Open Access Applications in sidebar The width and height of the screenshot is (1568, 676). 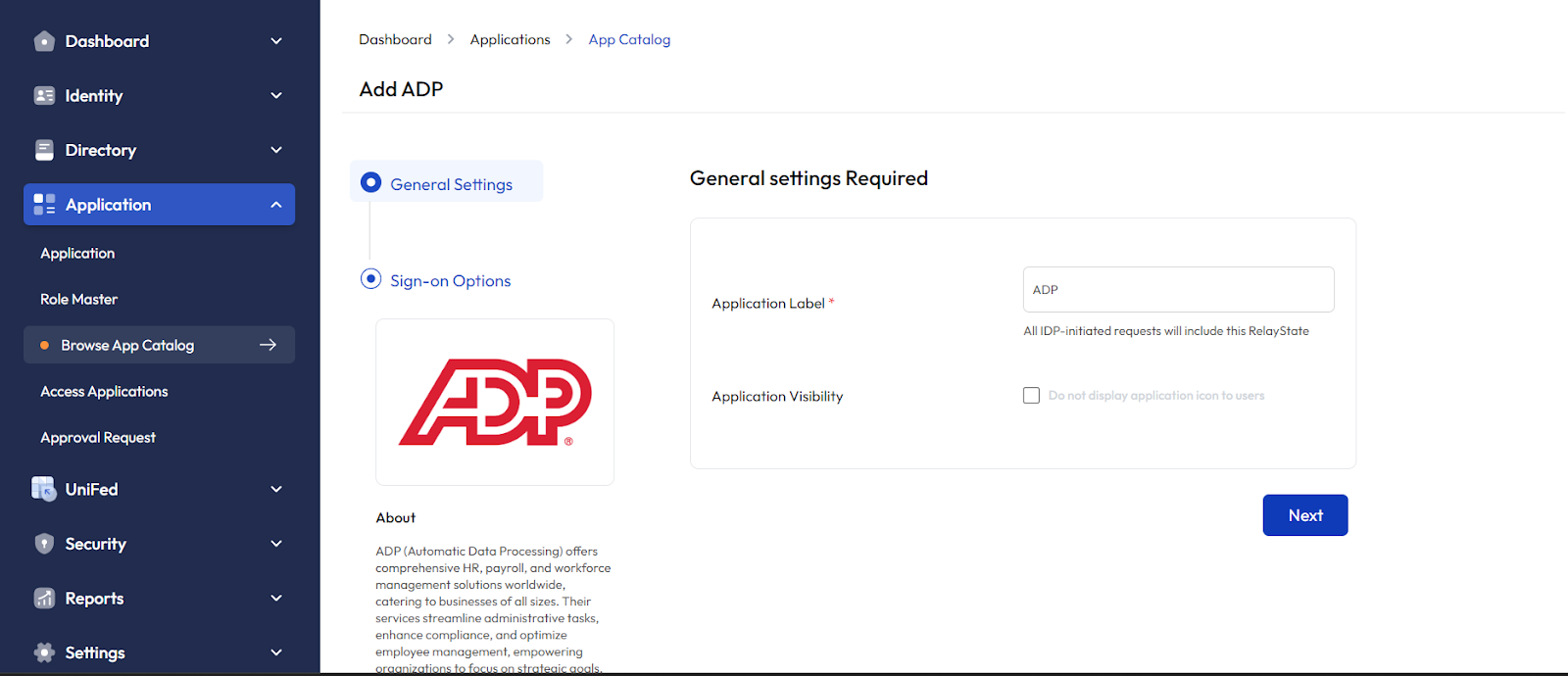pos(104,391)
